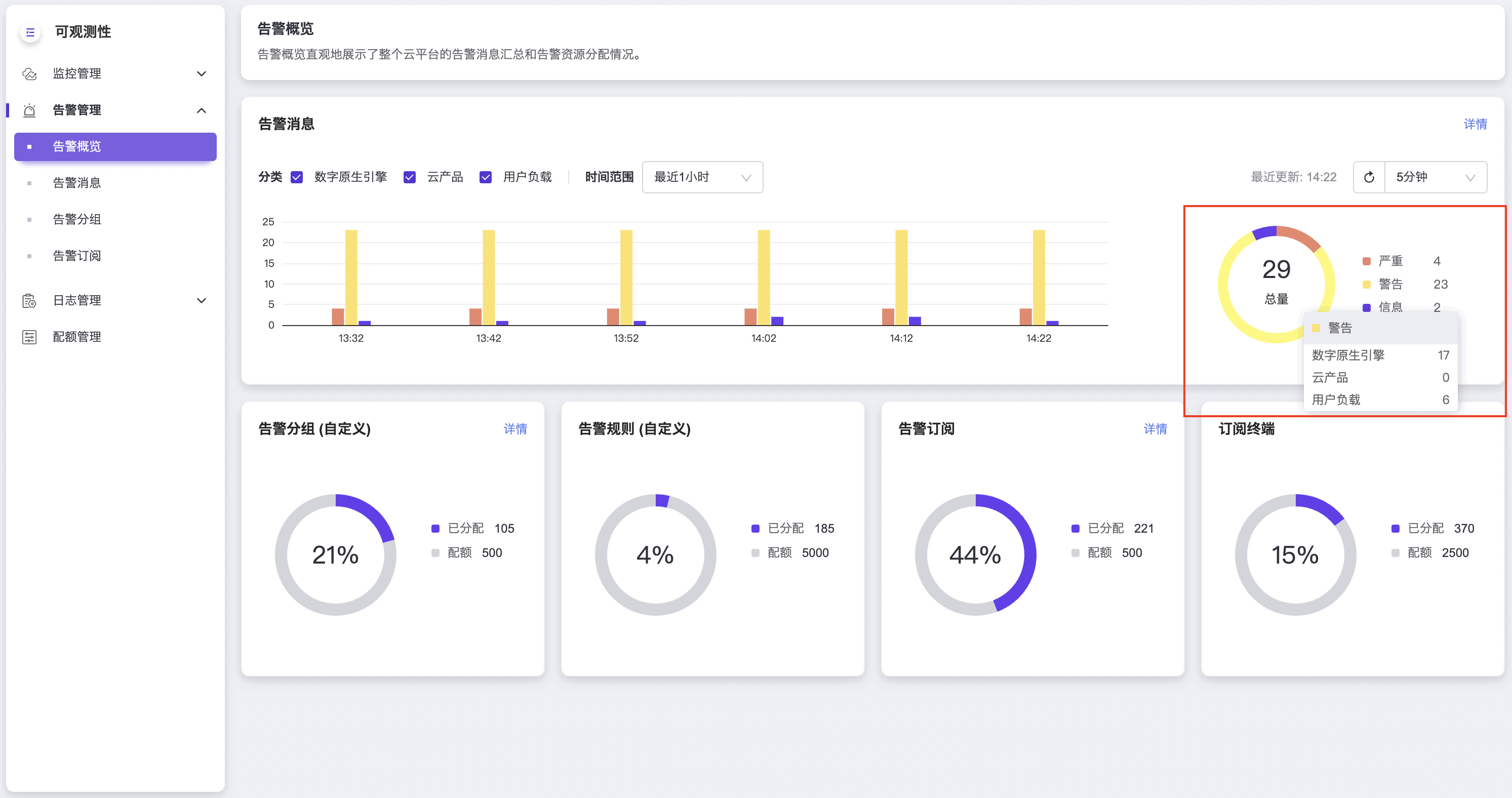Click the 配额管理 quota icon
Screen dimensions: 1512x798
(29, 337)
